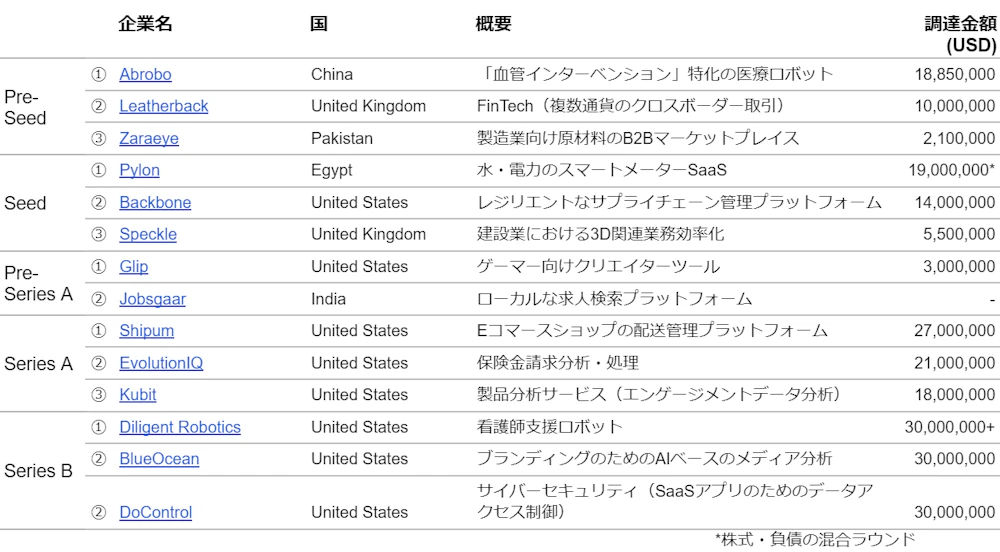Click the 概要 column header
This screenshot has height=552, width=1000.
[493, 24]
